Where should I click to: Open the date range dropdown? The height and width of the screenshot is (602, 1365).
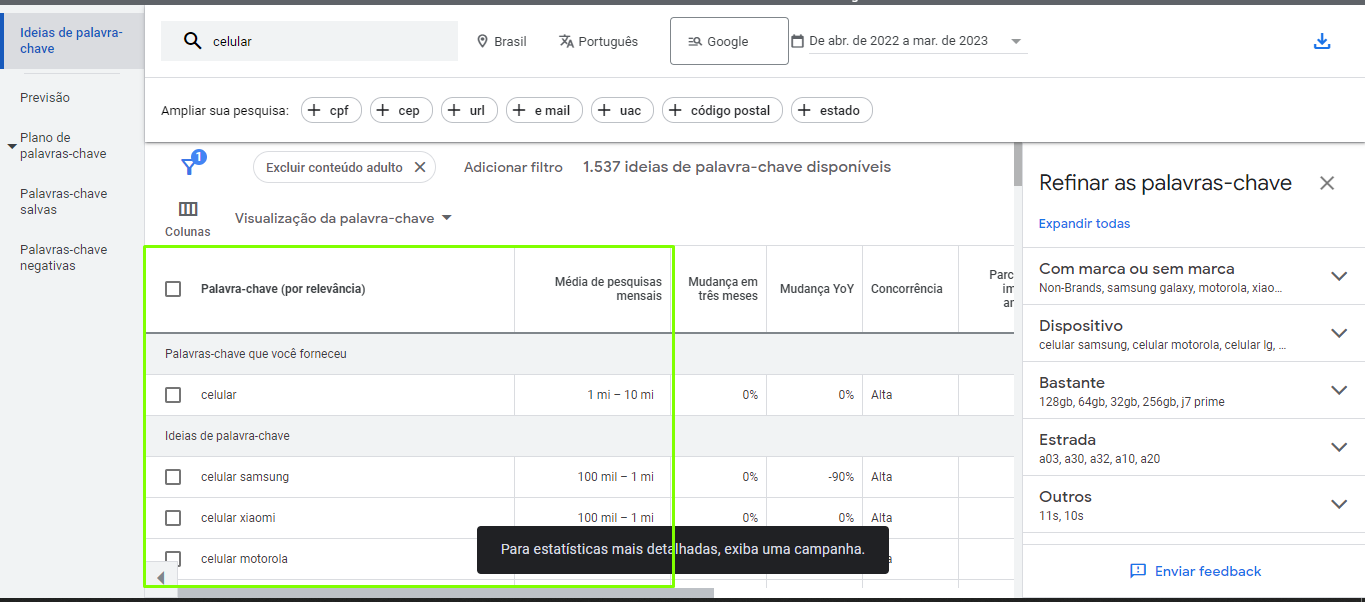(x=1016, y=41)
